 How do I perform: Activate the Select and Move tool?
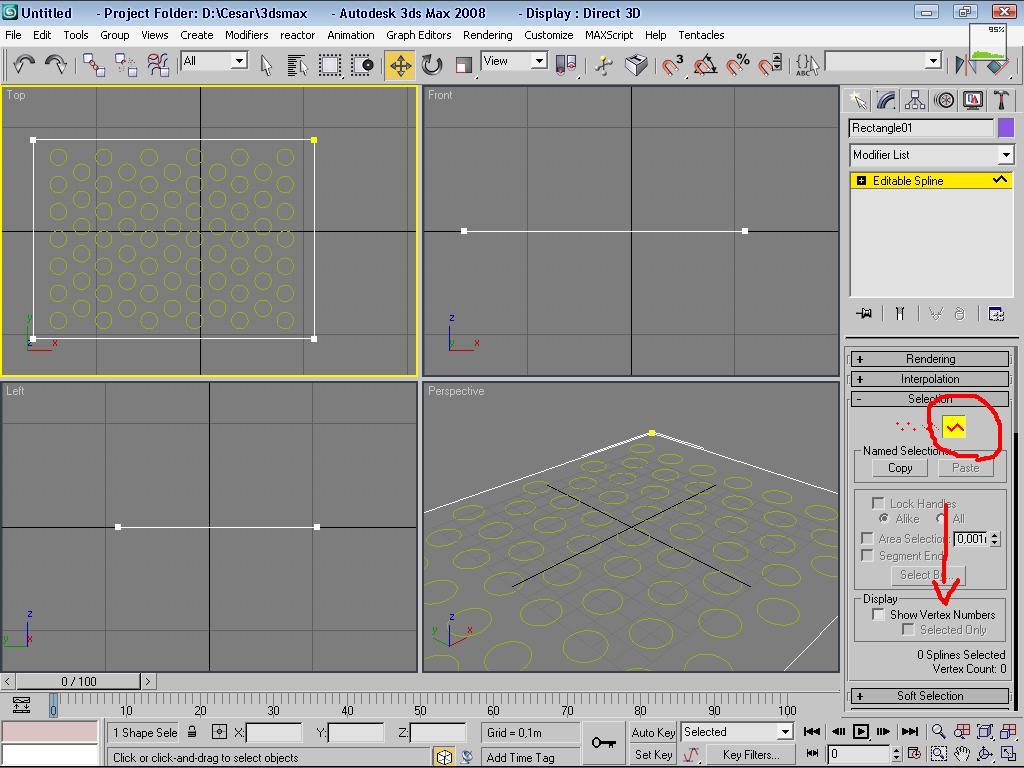click(x=400, y=65)
